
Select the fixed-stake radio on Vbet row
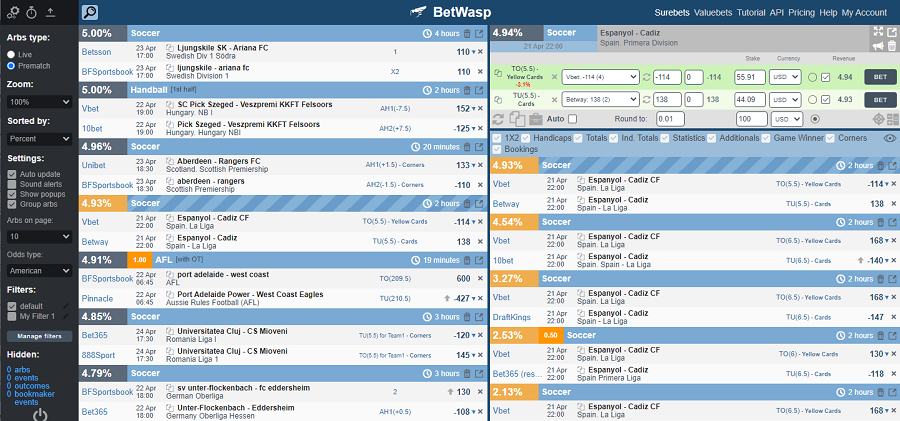(x=812, y=77)
